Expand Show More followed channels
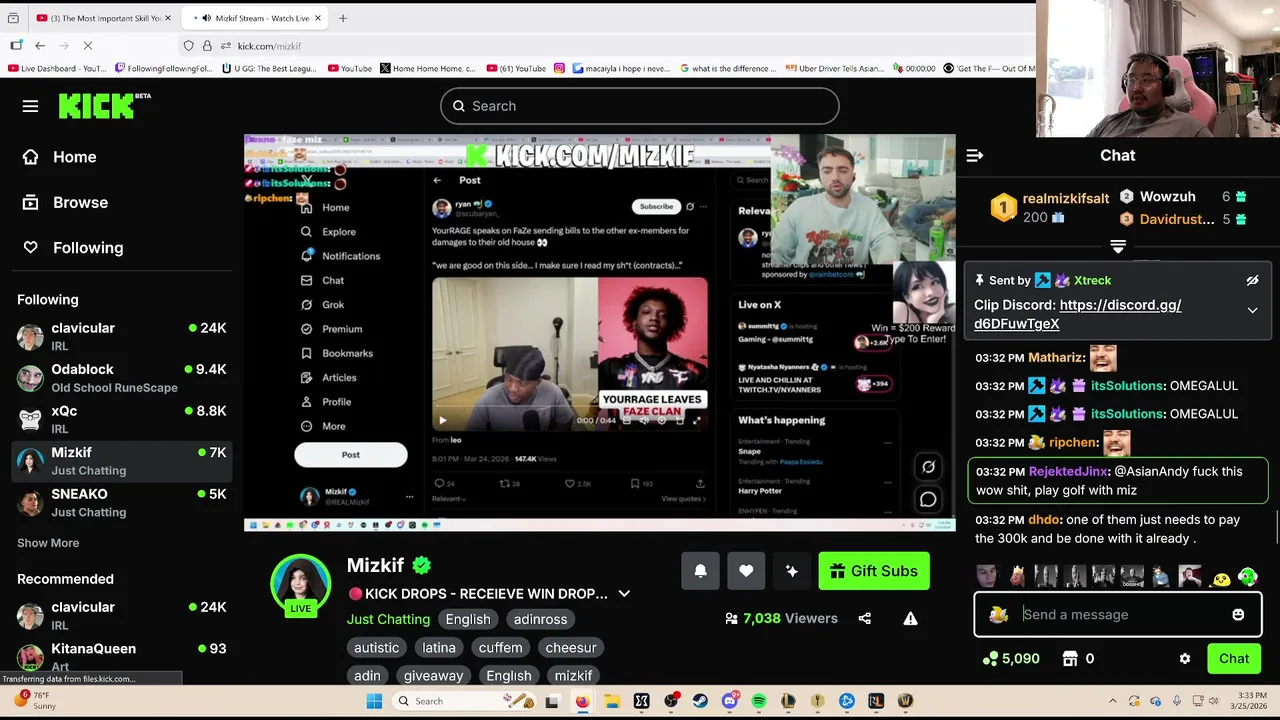Image resolution: width=1280 pixels, height=720 pixels. (48, 543)
